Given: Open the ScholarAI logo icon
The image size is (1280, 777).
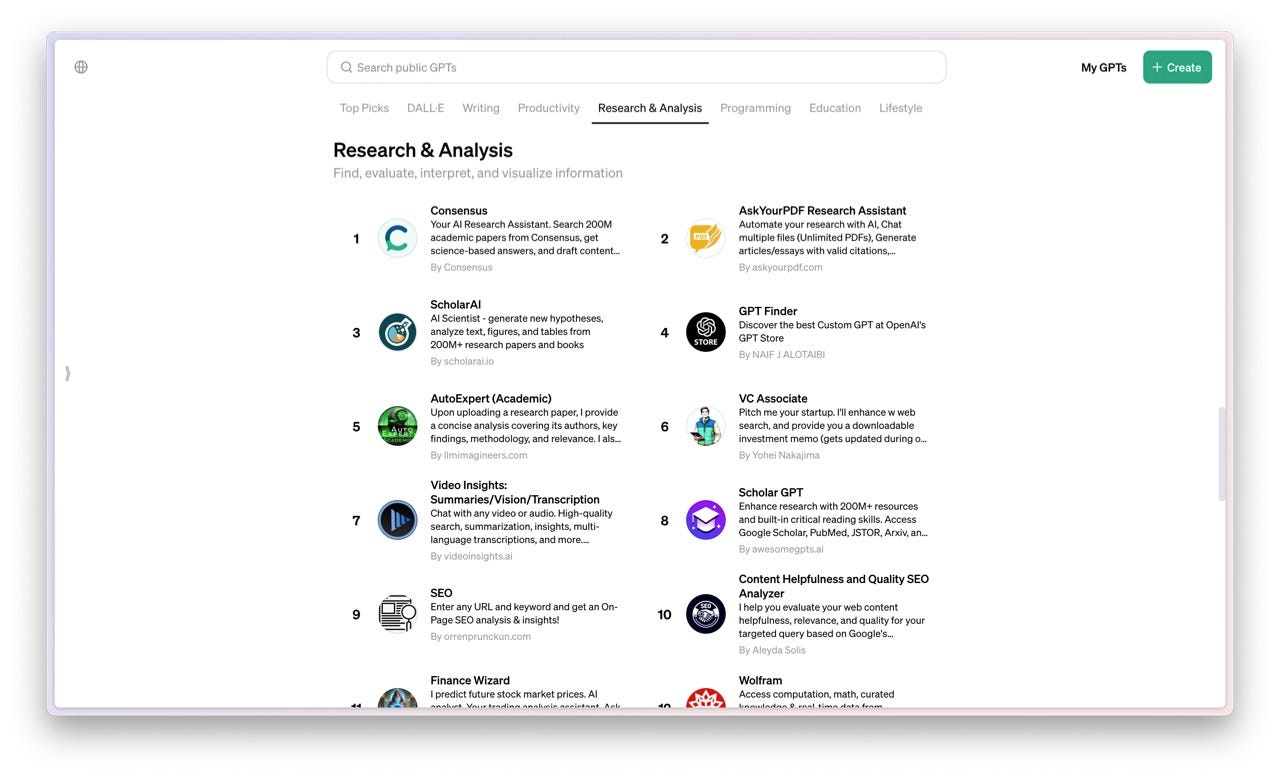Looking at the screenshot, I should tap(397, 332).
